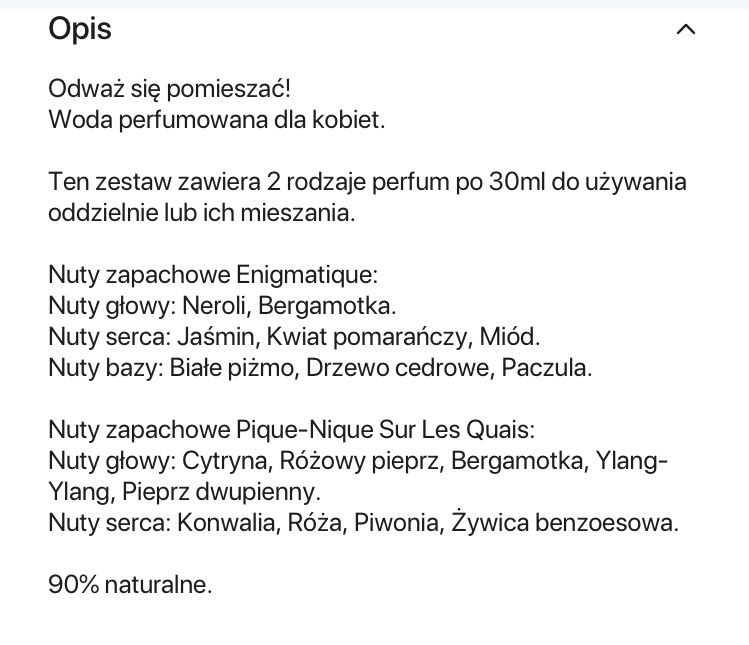The image size is (749, 645).
Task: Click the text 'Żywica benzoesowa.'
Action: [565, 523]
